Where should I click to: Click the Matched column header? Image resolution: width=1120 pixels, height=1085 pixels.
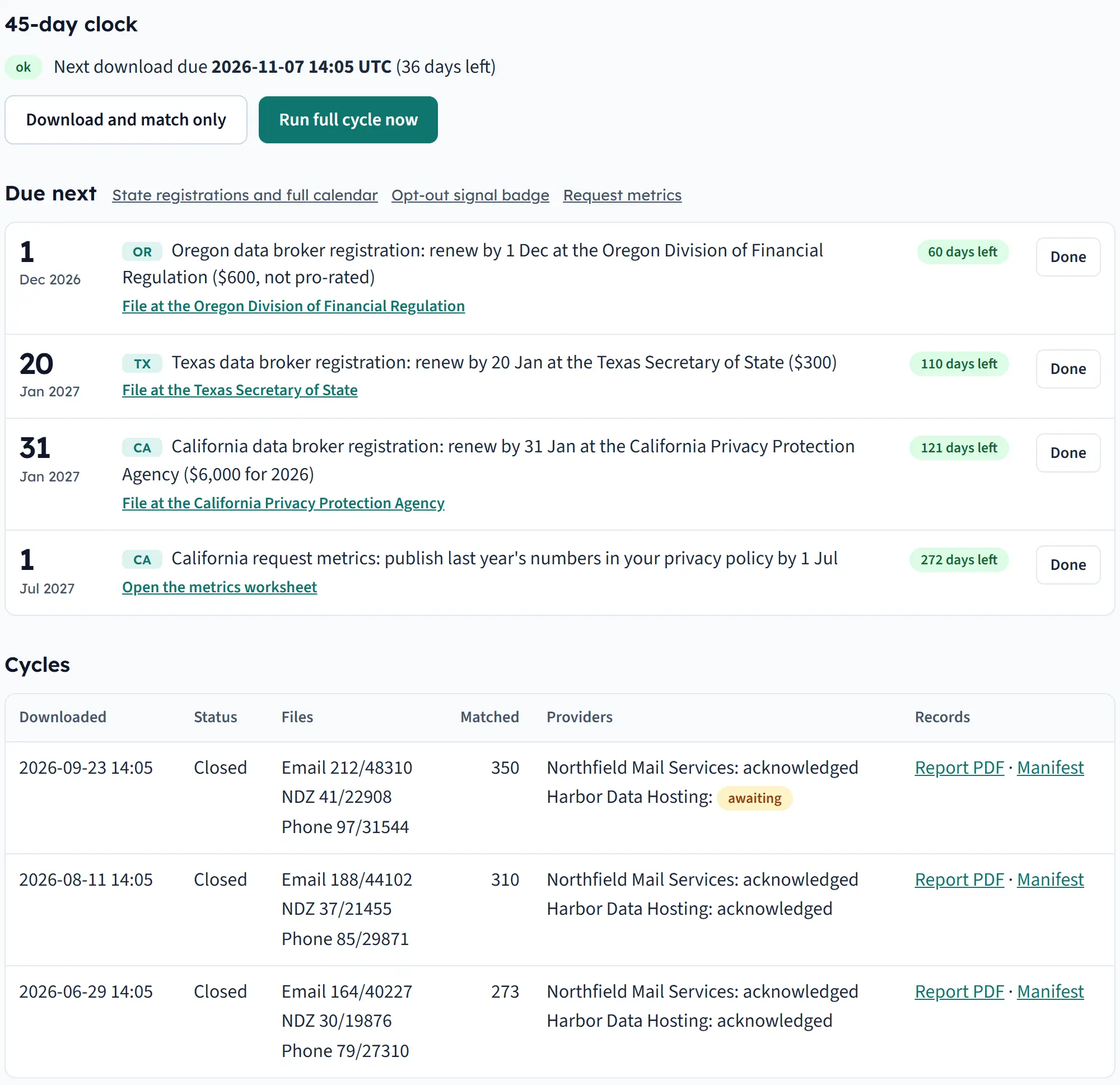click(489, 717)
